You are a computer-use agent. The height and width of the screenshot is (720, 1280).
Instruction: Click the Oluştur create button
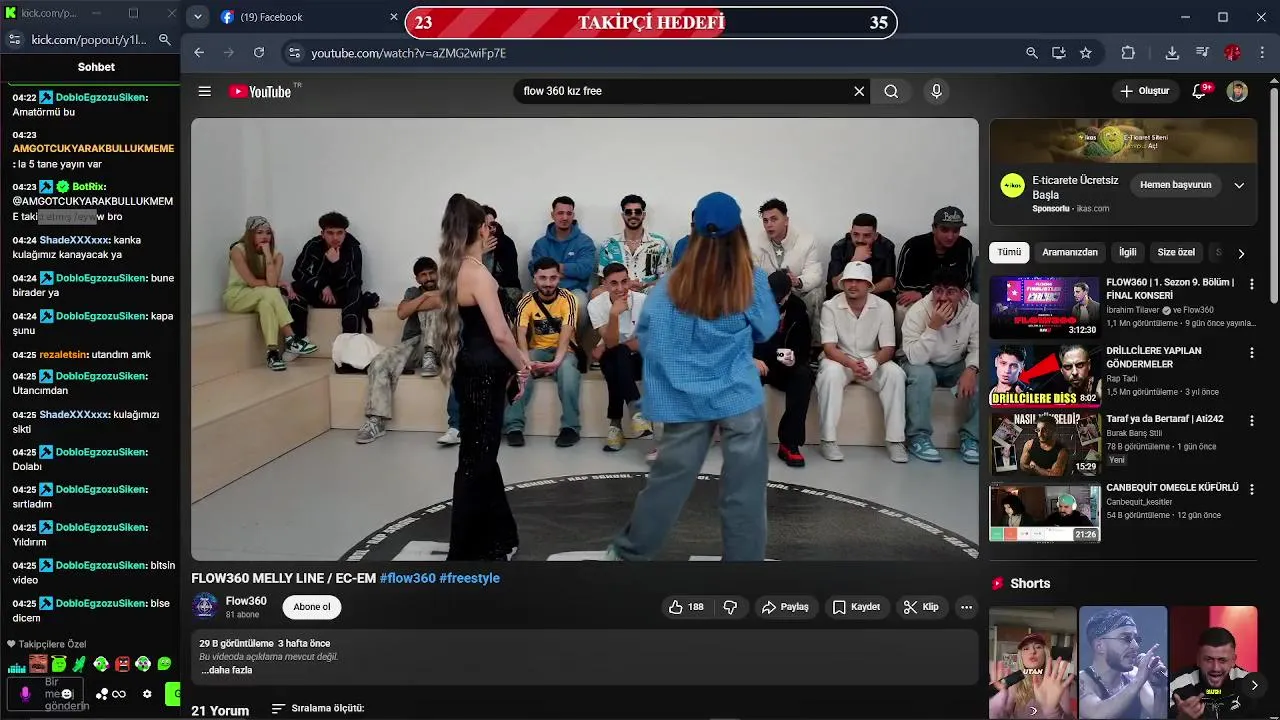[1144, 91]
